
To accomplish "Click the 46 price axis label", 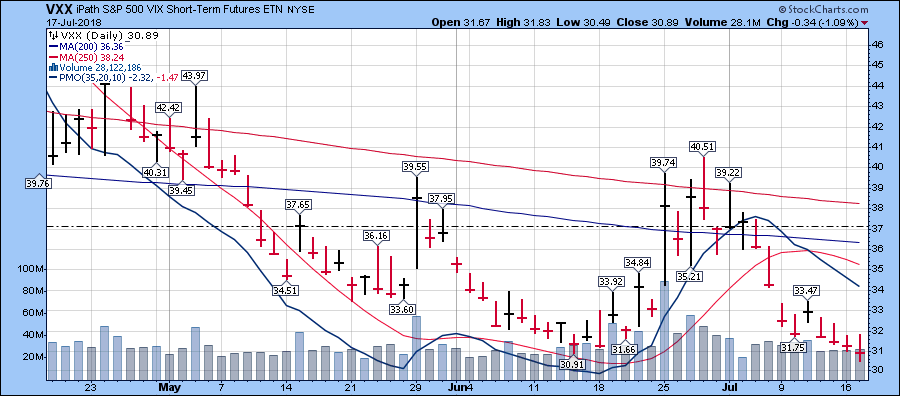I will (878, 44).
